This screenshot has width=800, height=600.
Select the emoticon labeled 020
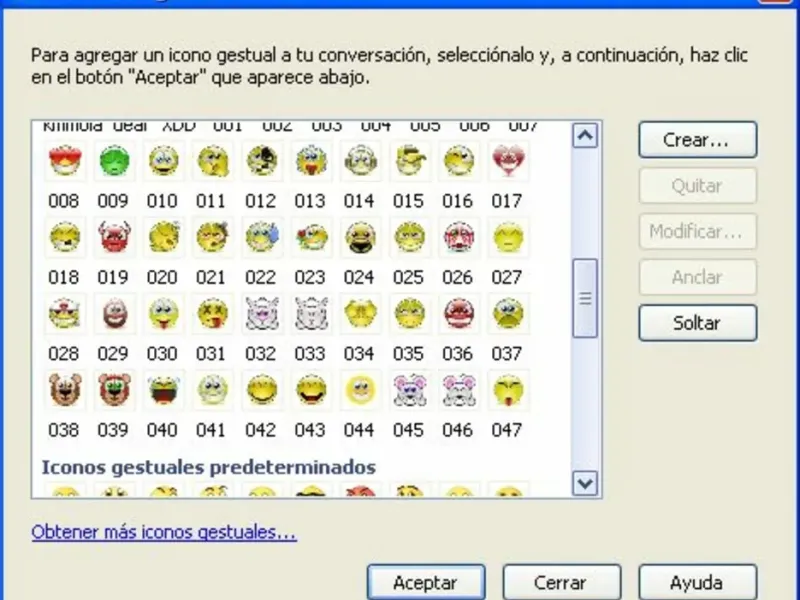163,237
